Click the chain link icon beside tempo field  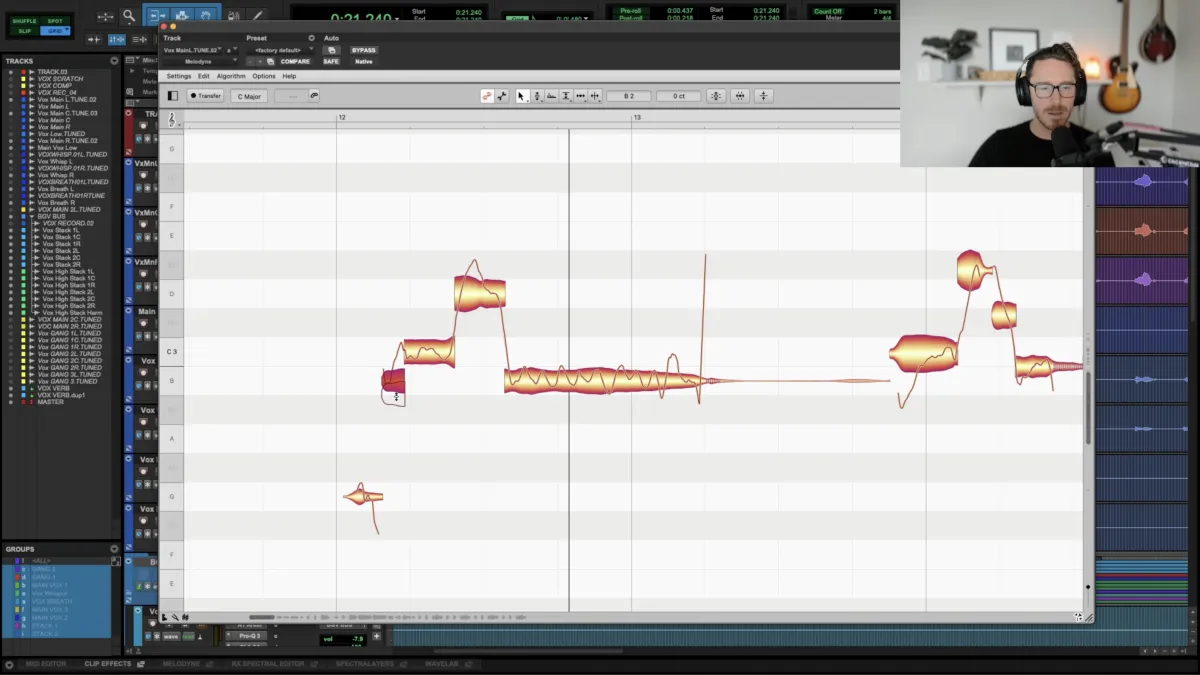click(314, 96)
